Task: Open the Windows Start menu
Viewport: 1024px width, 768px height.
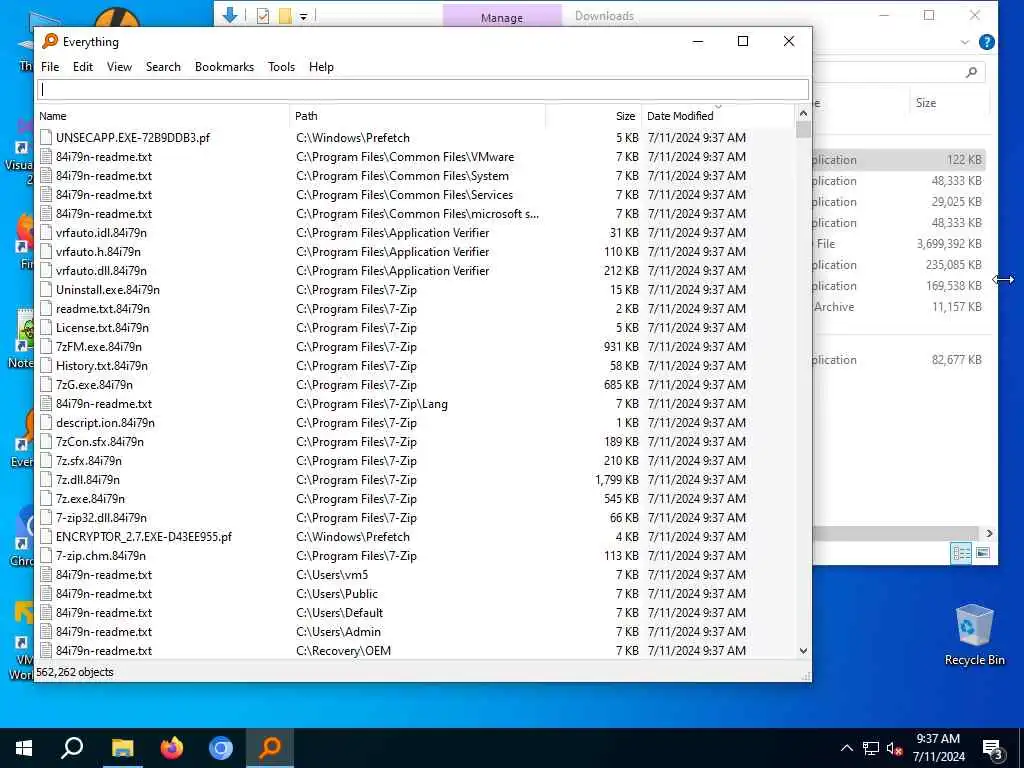Action: point(24,748)
